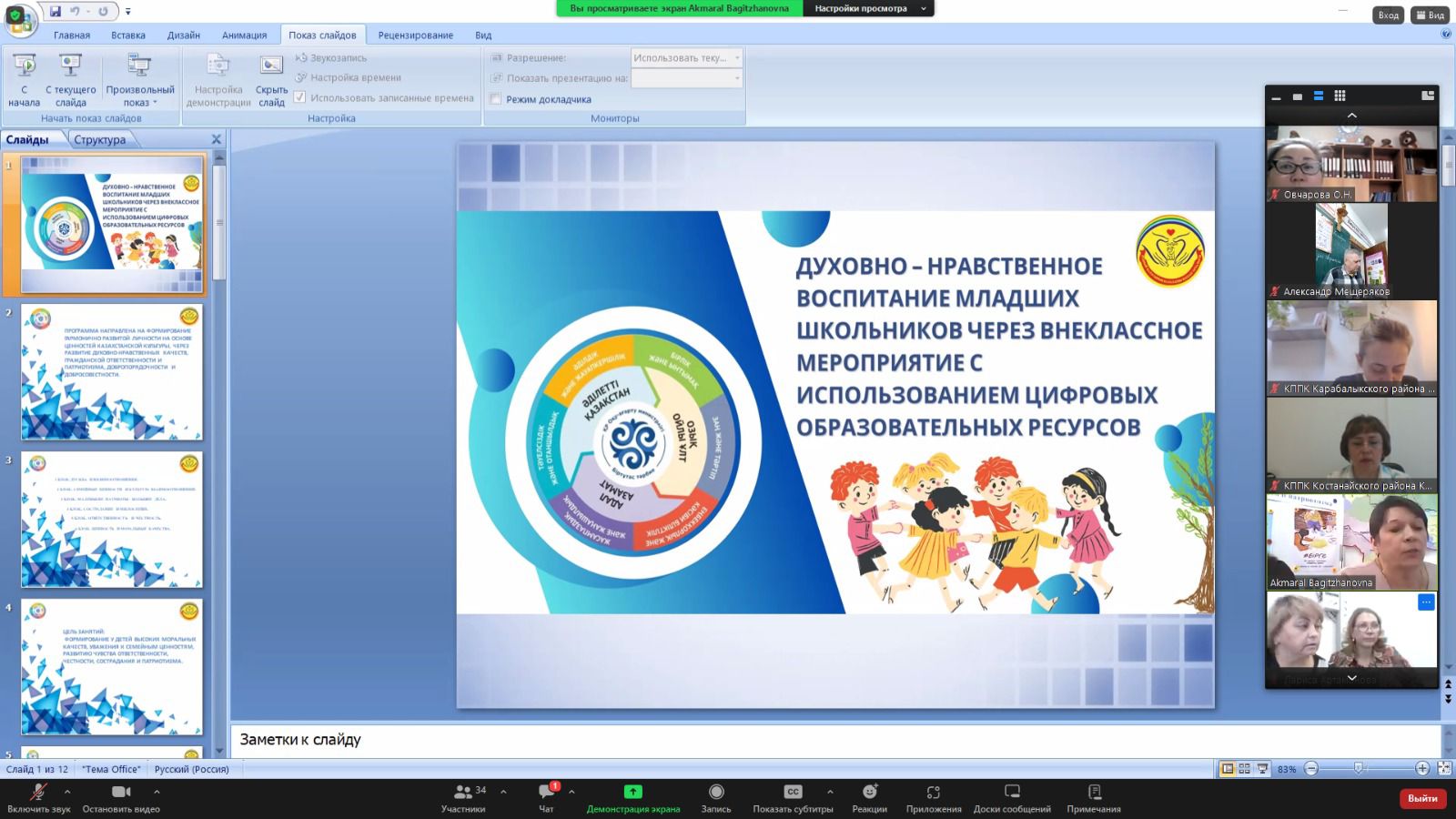Click the Запись record button

point(716,798)
